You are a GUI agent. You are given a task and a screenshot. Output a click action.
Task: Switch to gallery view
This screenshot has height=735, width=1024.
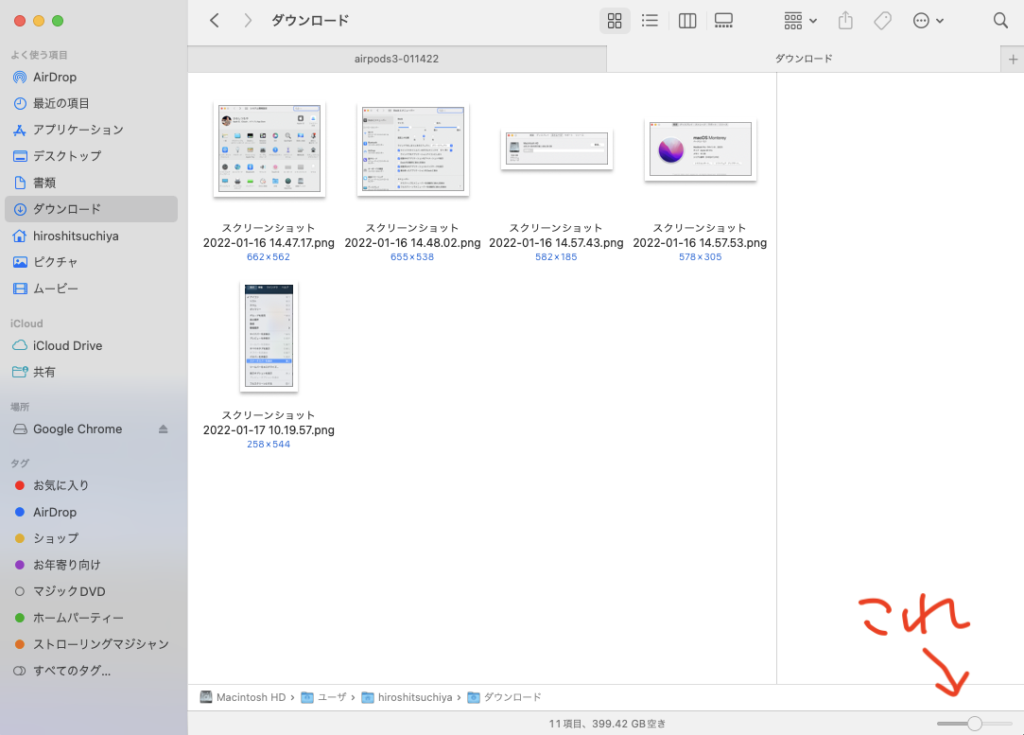[724, 20]
